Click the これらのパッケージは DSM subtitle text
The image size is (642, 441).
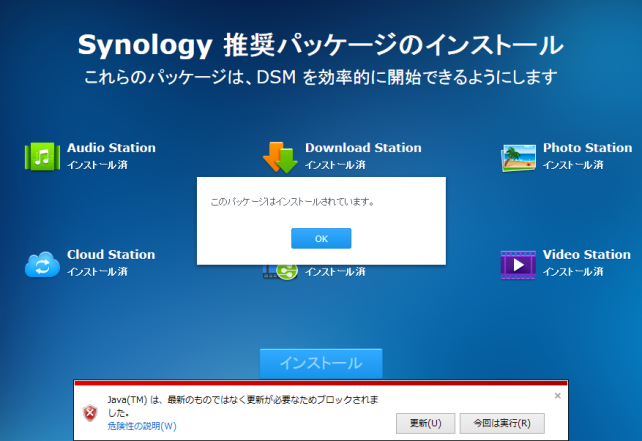click(321, 77)
